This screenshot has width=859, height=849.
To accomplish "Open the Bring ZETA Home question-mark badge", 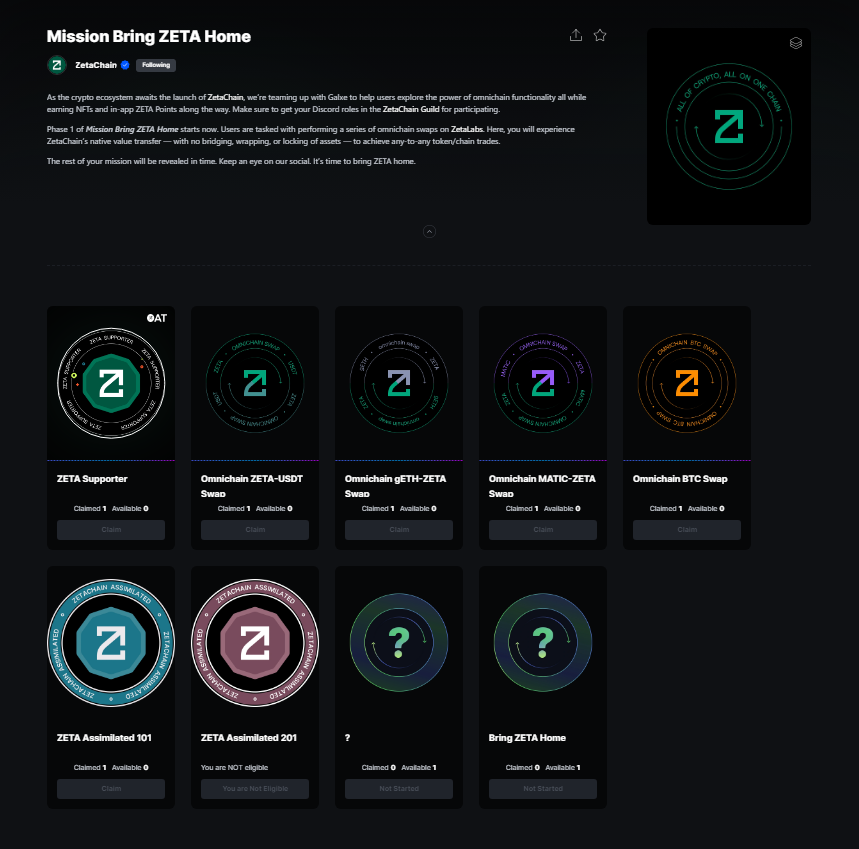I will [543, 643].
